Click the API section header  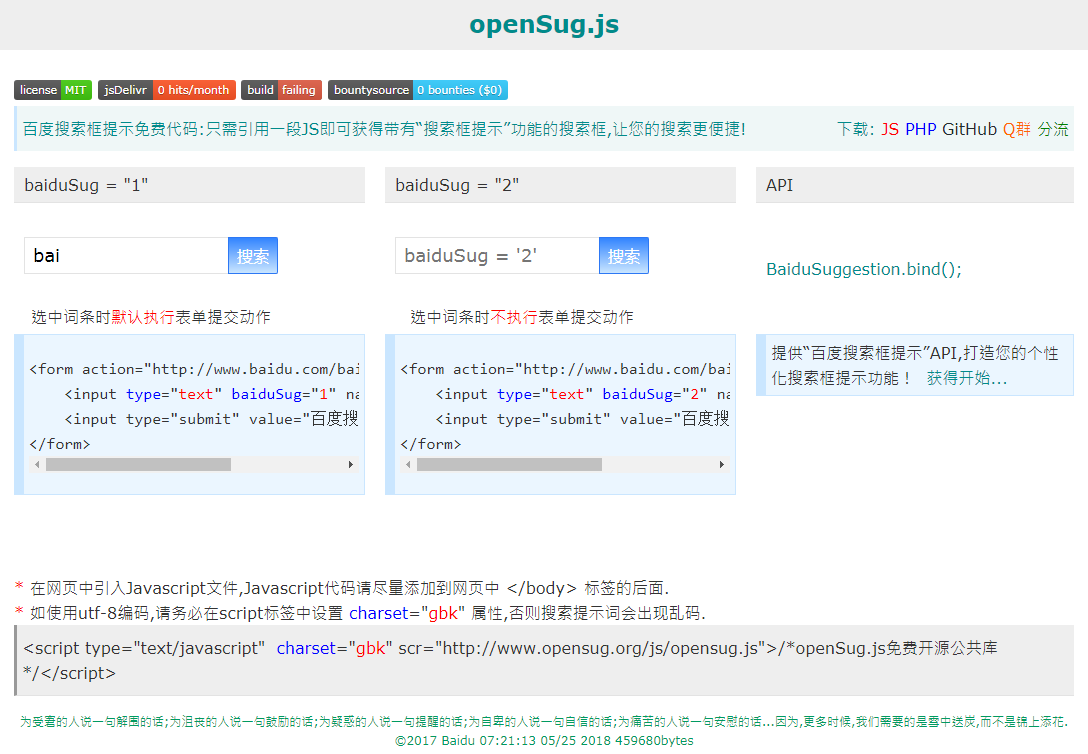915,185
